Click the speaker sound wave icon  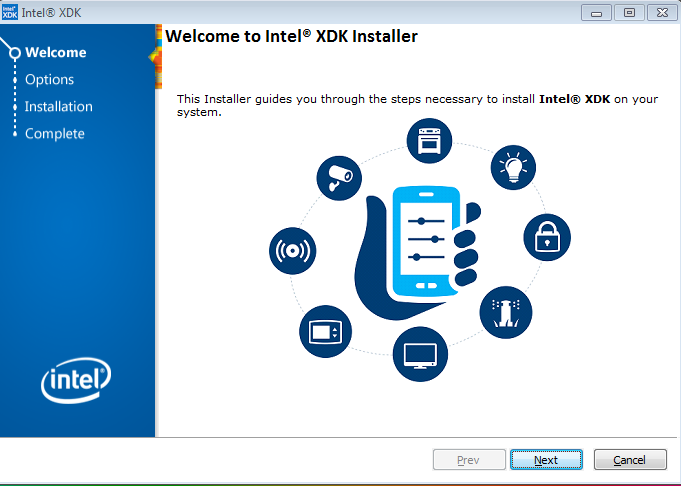point(292,251)
